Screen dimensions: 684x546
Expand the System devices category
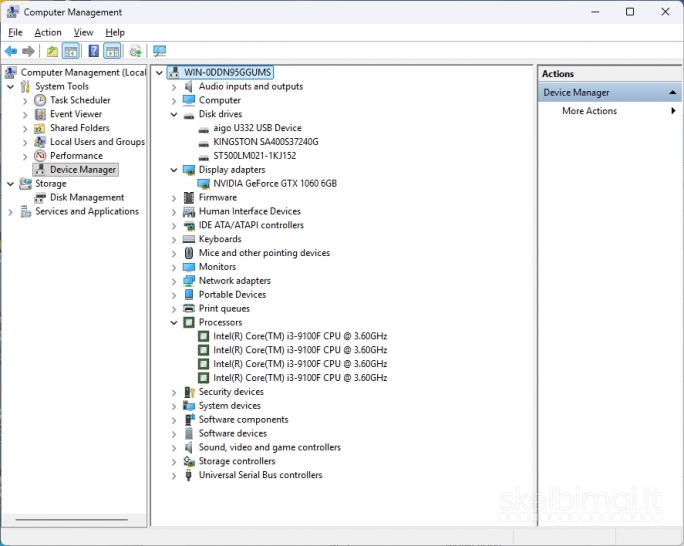tap(174, 406)
